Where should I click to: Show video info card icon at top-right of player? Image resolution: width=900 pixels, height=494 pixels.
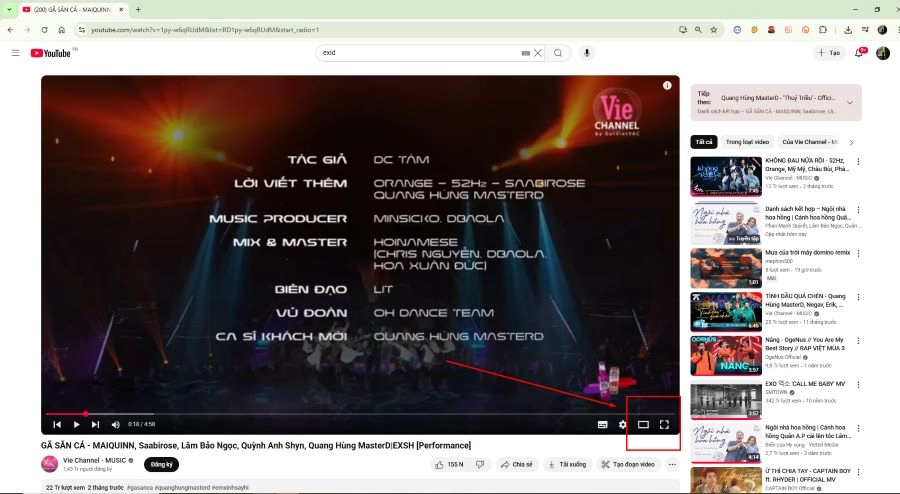[x=667, y=85]
